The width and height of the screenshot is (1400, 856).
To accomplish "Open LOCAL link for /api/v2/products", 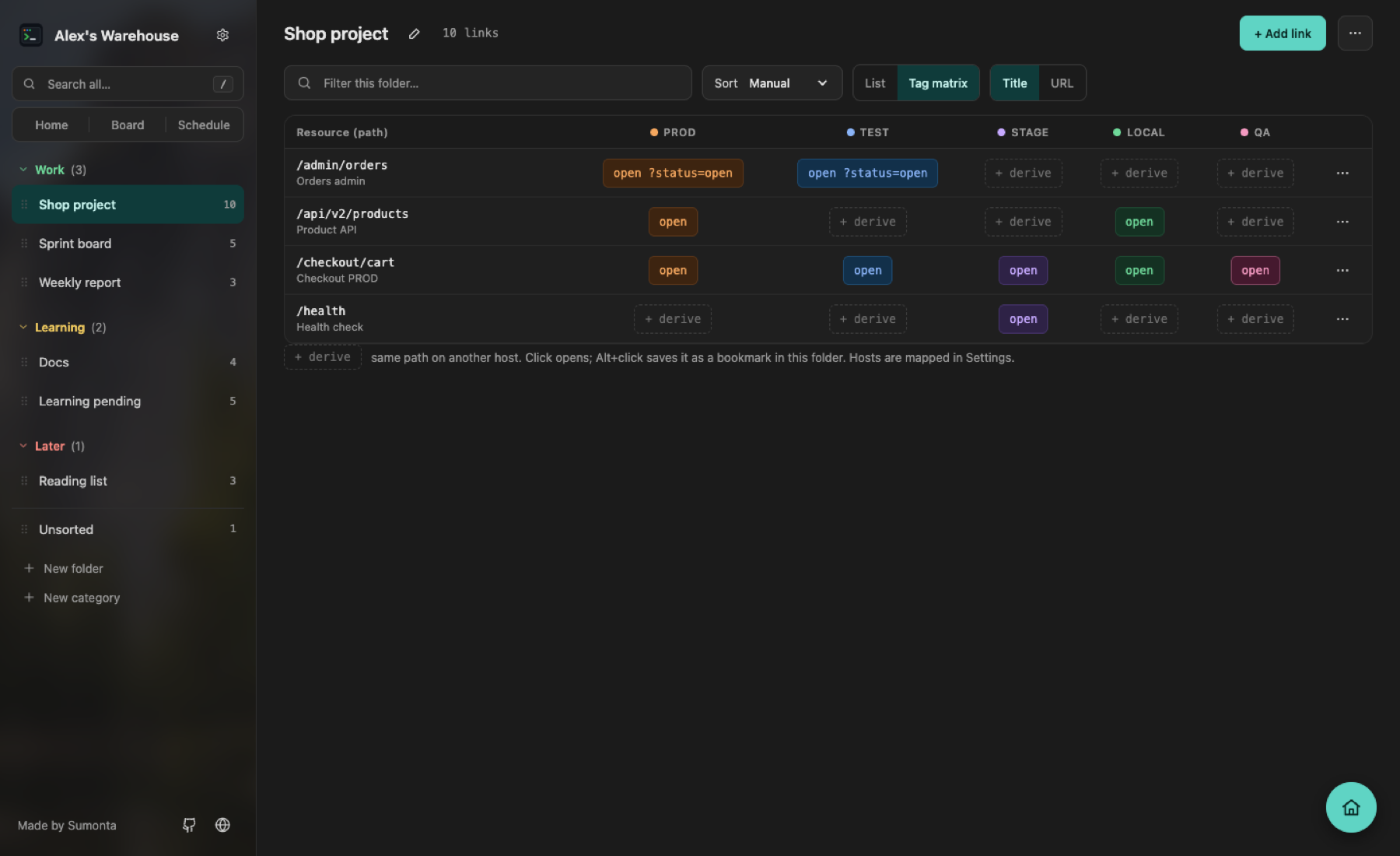I will 1139,222.
